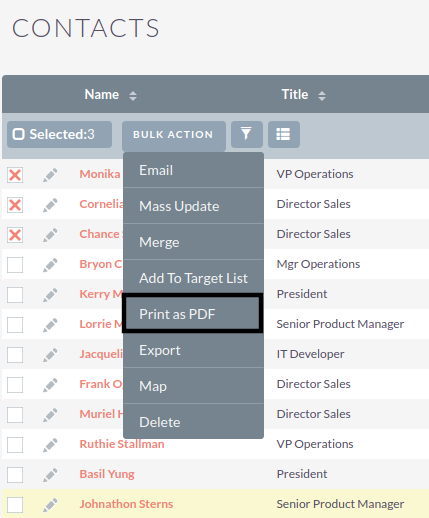The width and height of the screenshot is (429, 518).
Task: Edit Kerry contact with pencil icon
Action: [50, 295]
